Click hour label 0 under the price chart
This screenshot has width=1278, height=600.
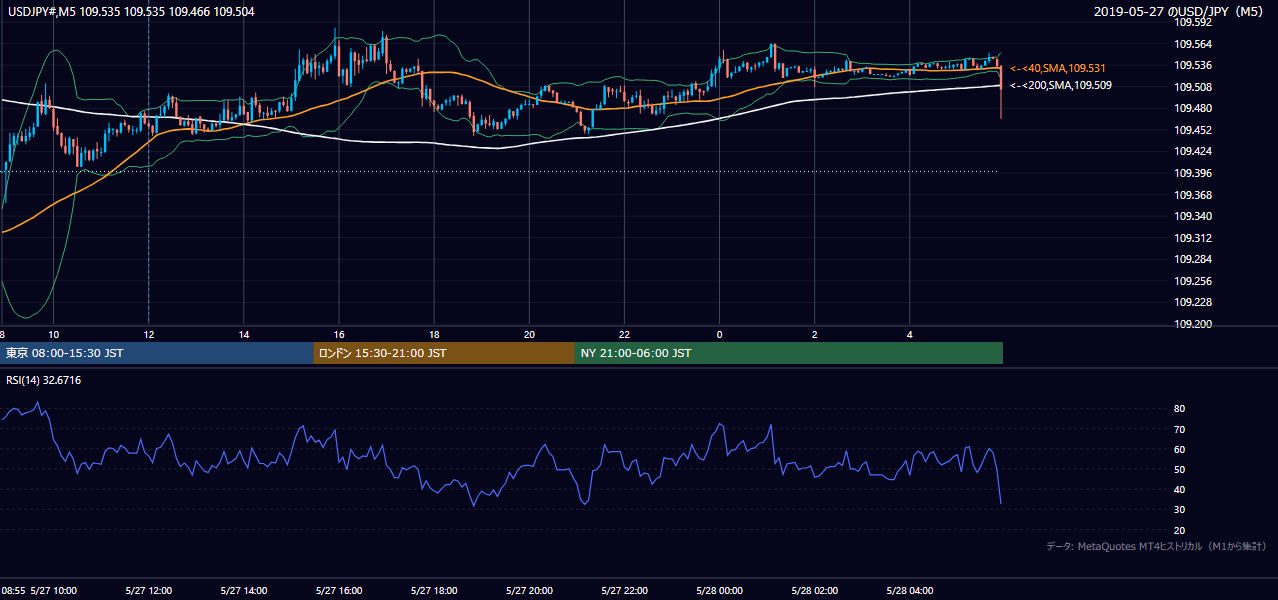(x=719, y=334)
